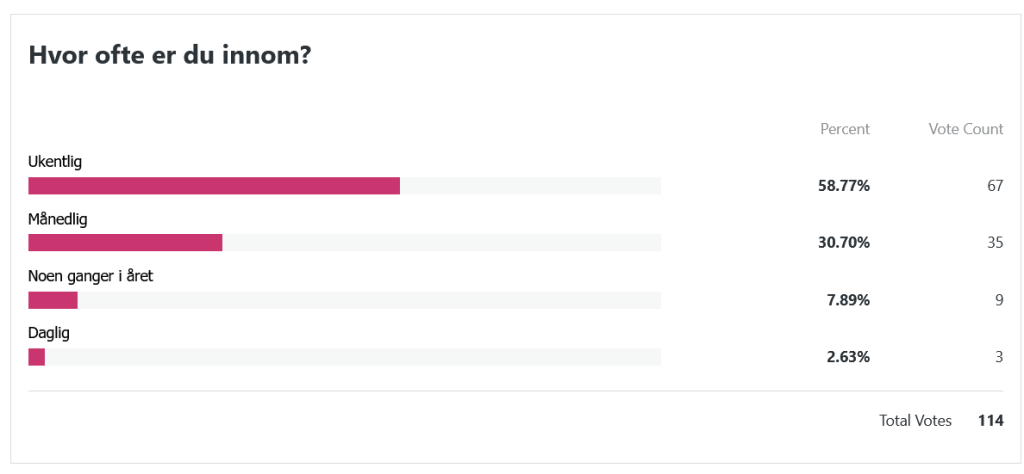Click the "Noen ganger i året" pink bar
This screenshot has height=474, width=1024.
pos(53,300)
